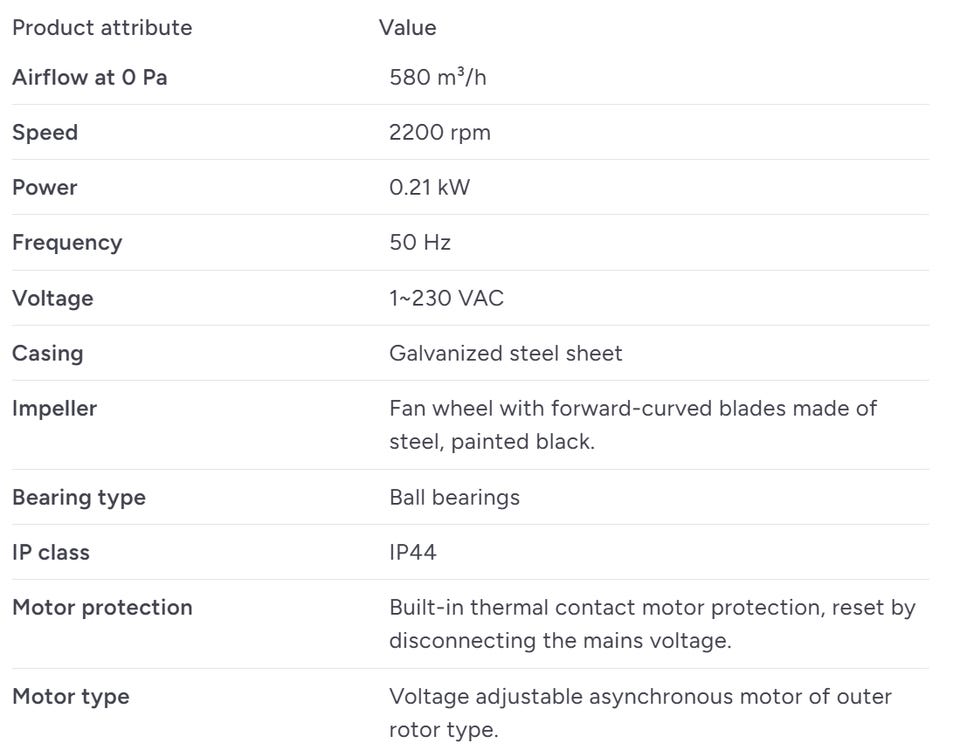This screenshot has height=750, width=960.
Task: Click the forward-curved blades description
Action: [x=633, y=425]
